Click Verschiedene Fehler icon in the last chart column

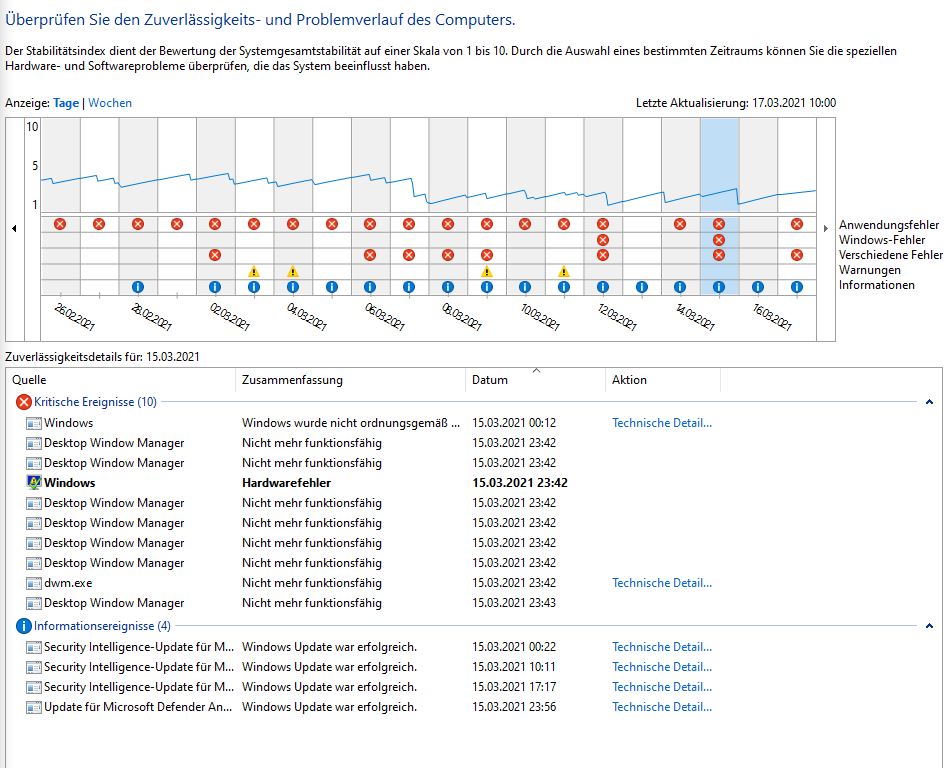(x=797, y=255)
